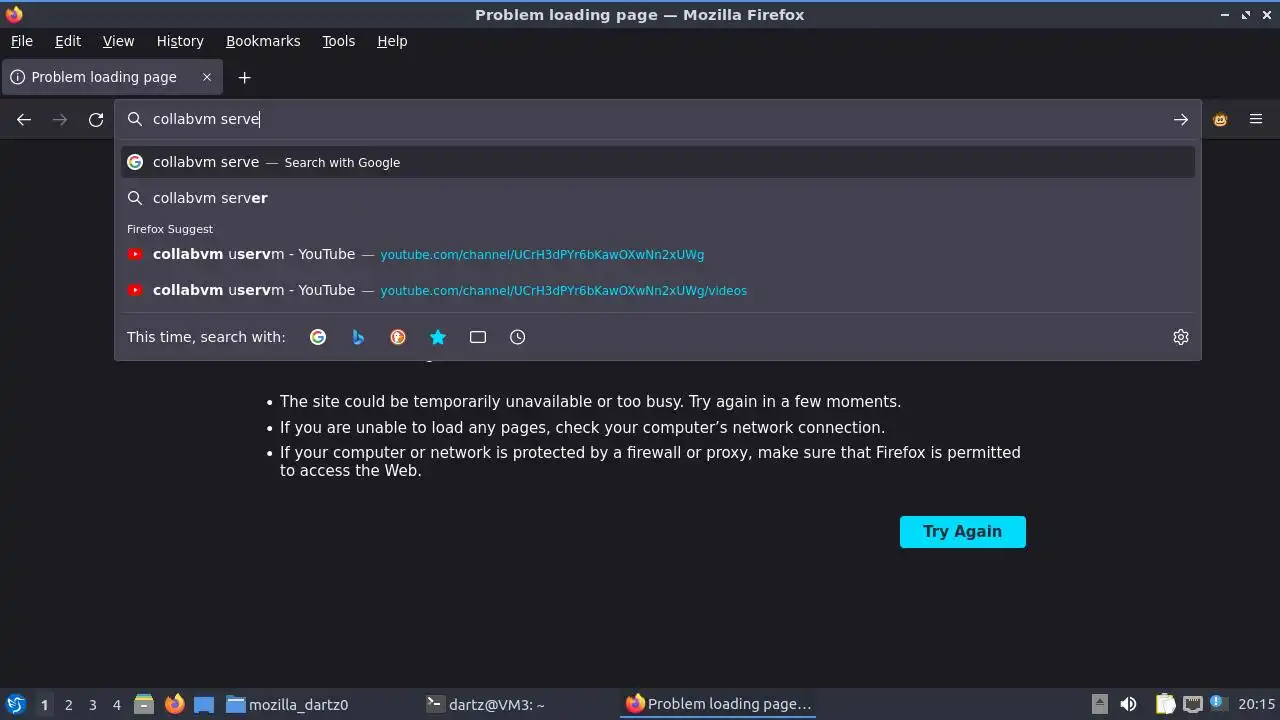
Task: Click the Problem loading page taskbar entry
Action: pyautogui.click(x=718, y=704)
